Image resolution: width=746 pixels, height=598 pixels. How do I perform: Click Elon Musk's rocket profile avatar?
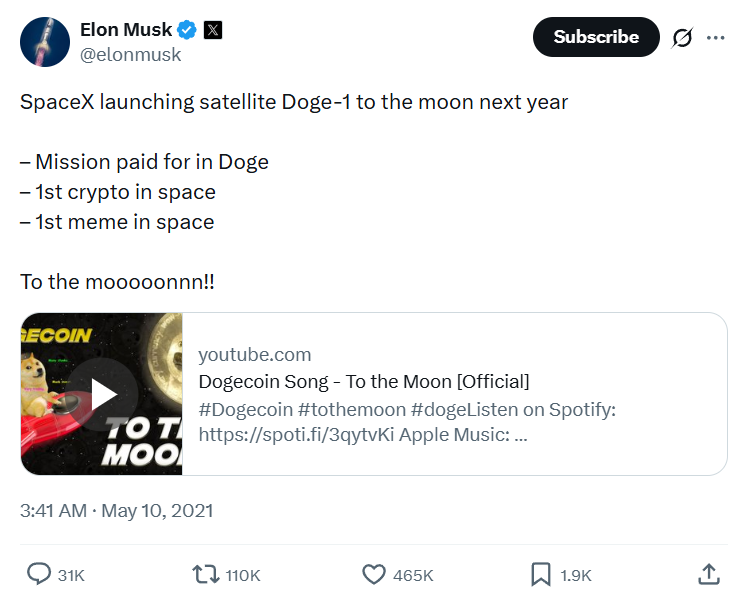point(43,42)
